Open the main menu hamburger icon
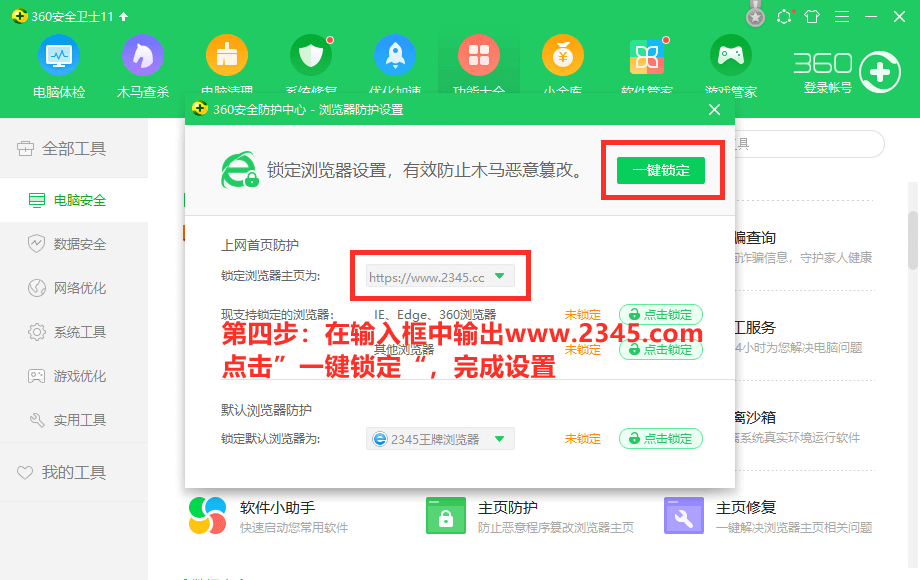 pos(842,16)
